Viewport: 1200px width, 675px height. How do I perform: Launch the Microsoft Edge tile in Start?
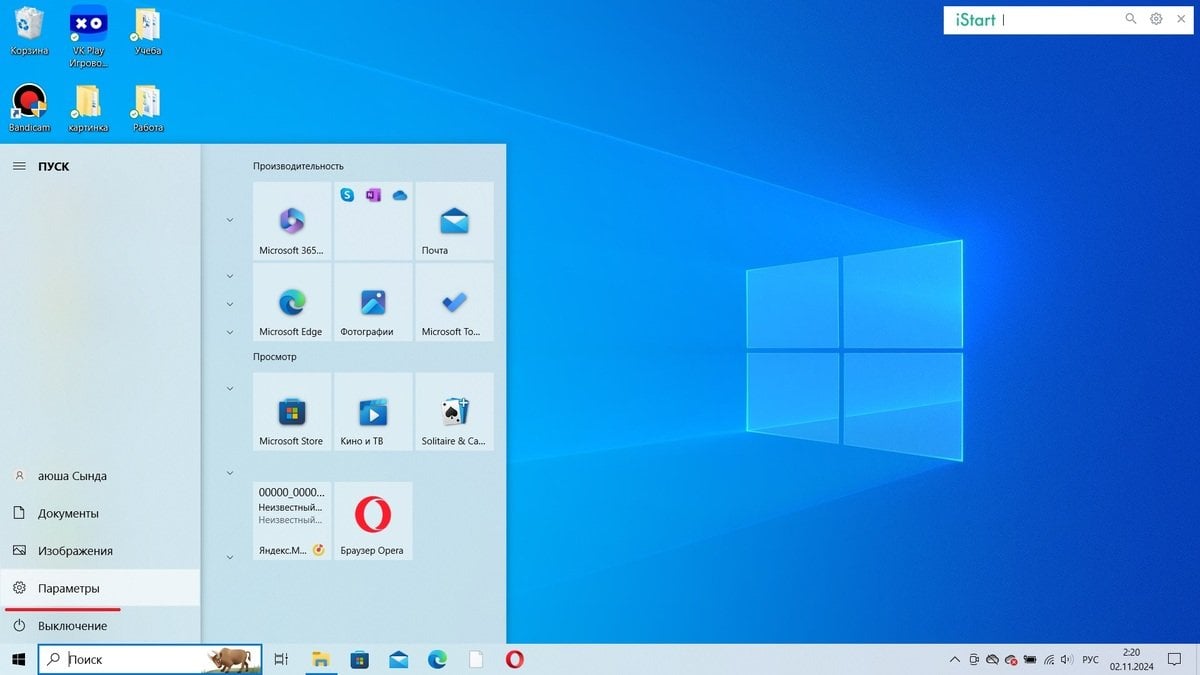(292, 302)
